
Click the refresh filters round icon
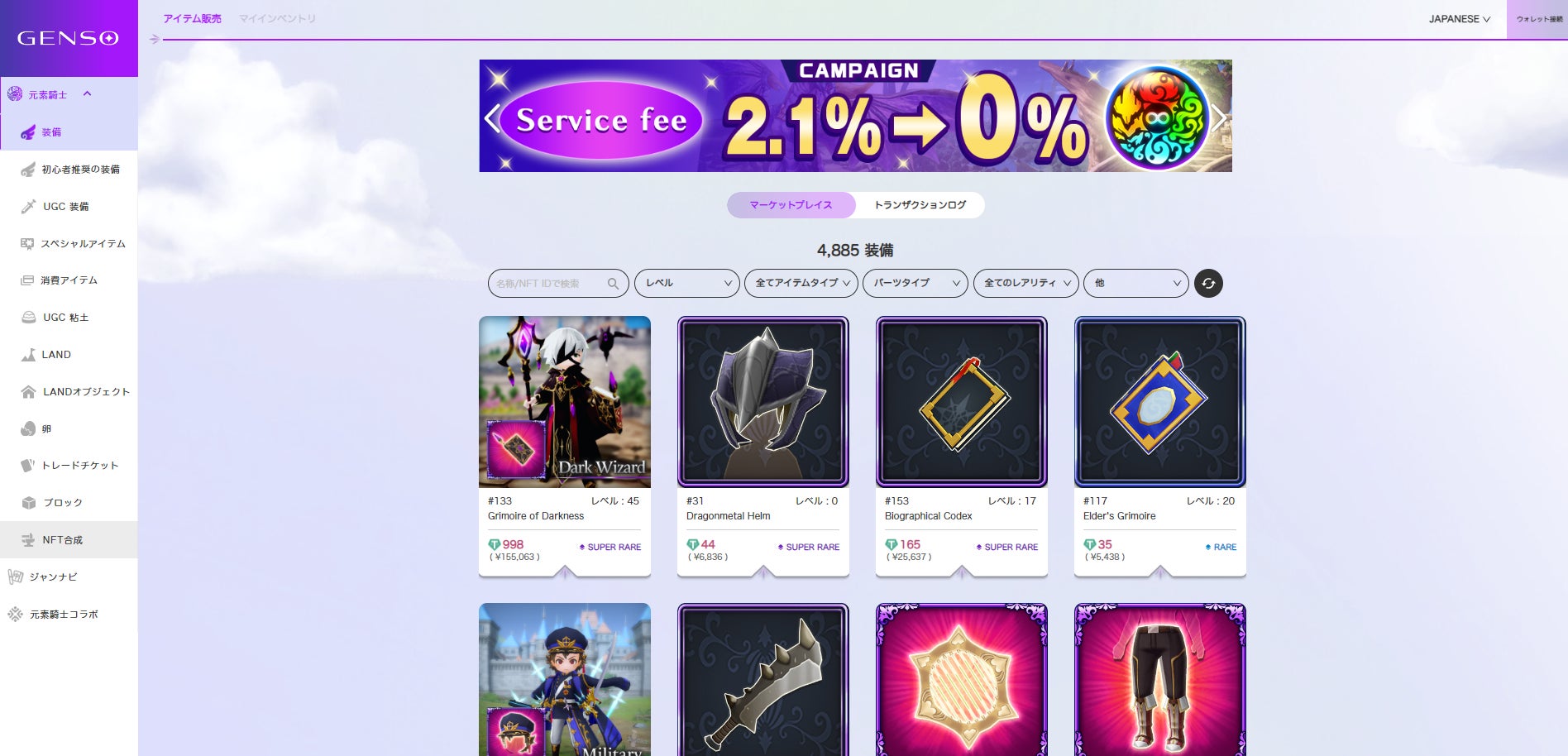point(1208,283)
